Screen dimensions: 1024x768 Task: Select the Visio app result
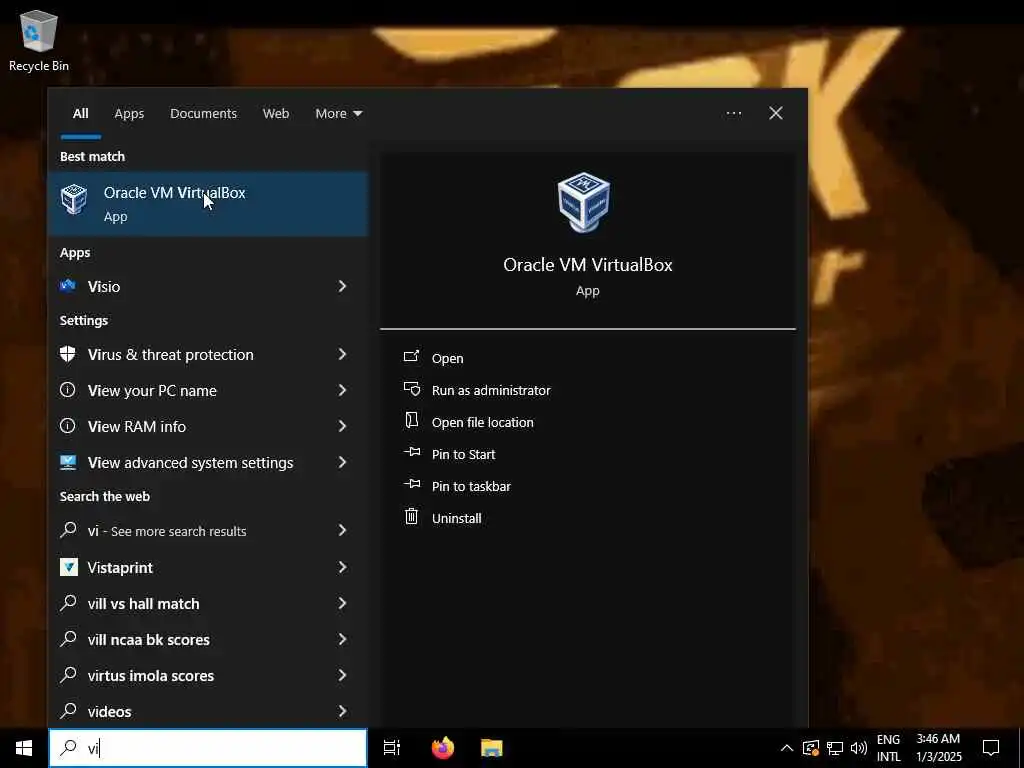[x=208, y=286]
